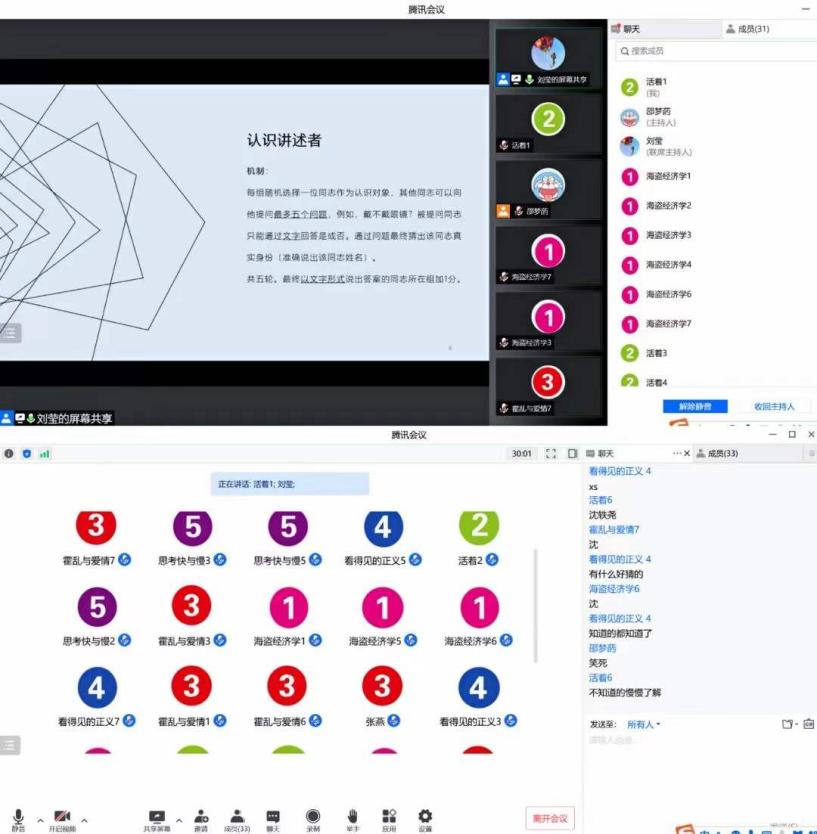Open the 所有人 recipient dropdown in chat

click(643, 724)
